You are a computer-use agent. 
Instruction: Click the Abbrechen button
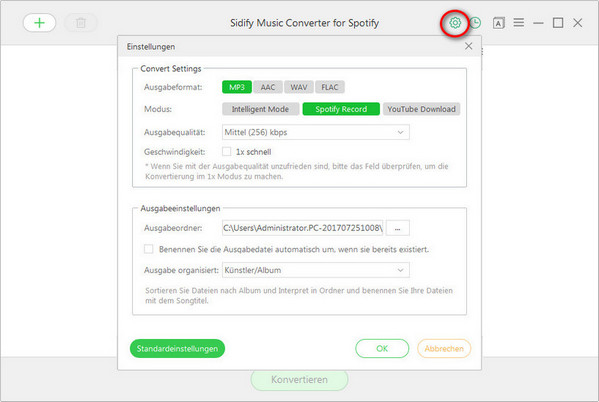[x=444, y=349]
